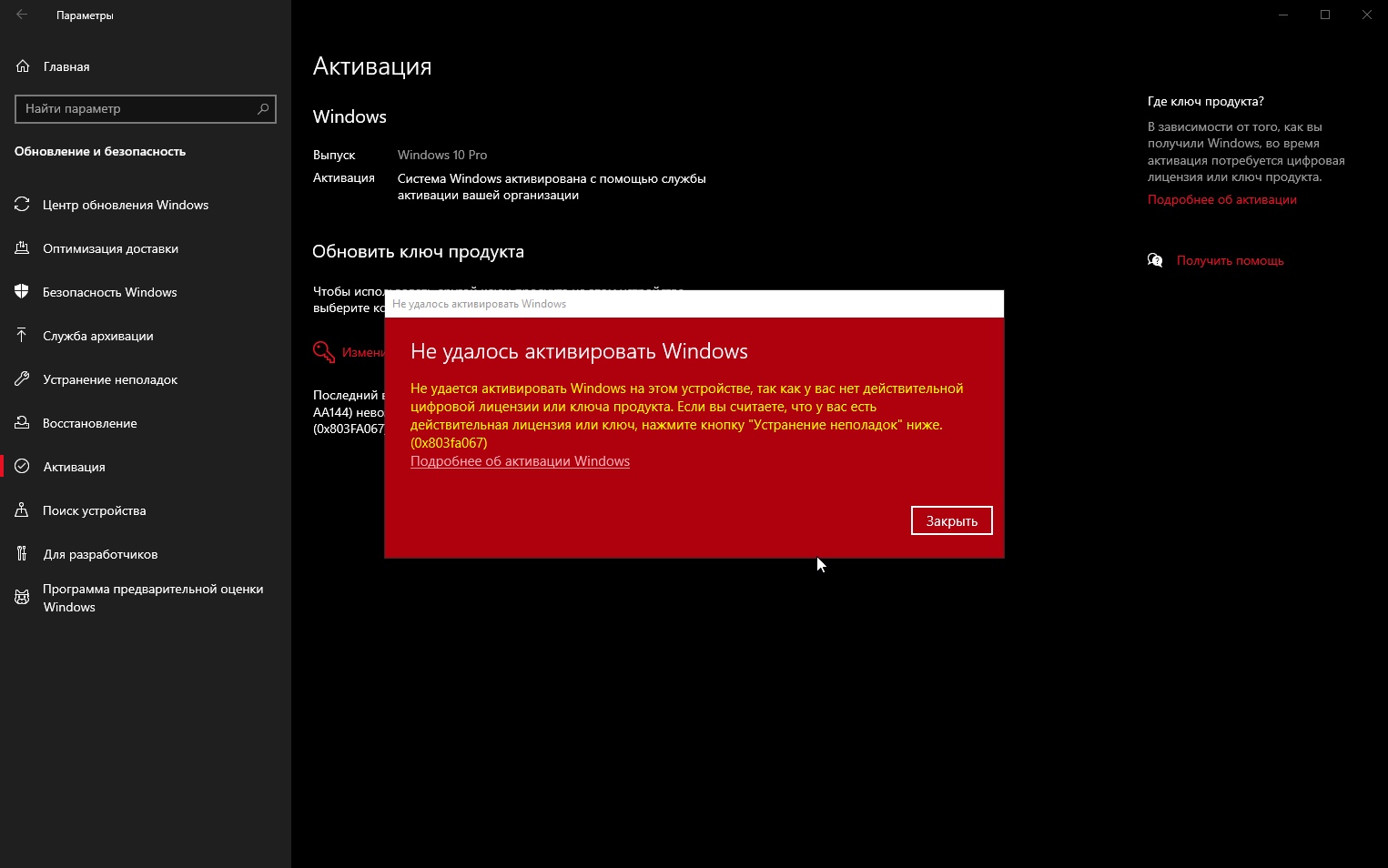Click the search magnifier icon

point(263,108)
